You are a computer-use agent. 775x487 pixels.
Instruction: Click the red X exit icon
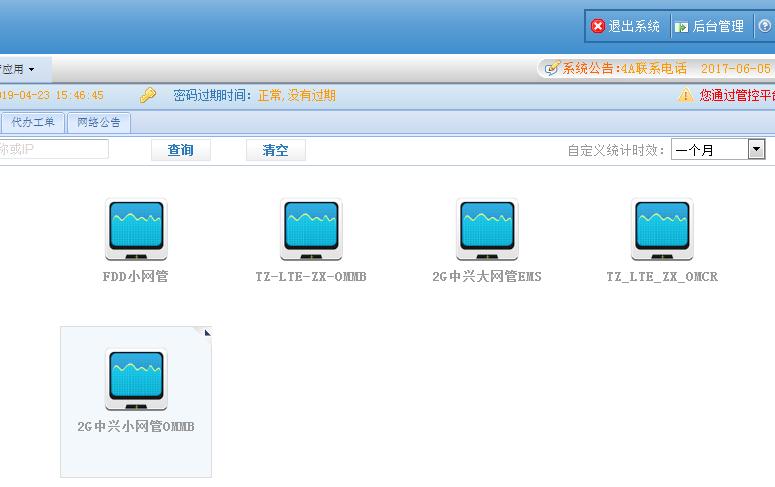[x=598, y=26]
